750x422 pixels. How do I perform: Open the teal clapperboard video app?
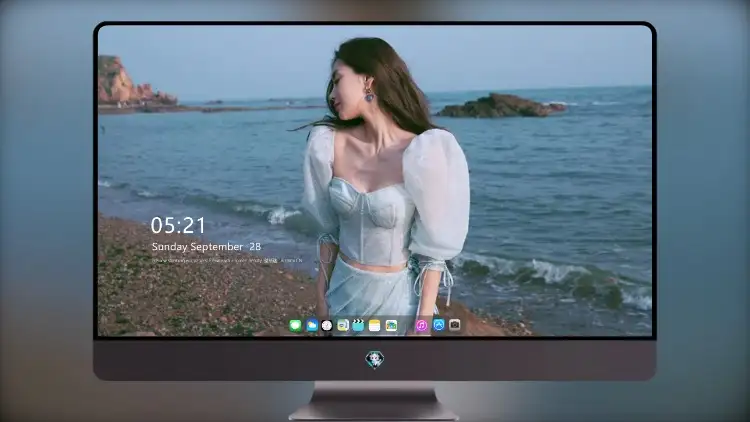coord(358,326)
